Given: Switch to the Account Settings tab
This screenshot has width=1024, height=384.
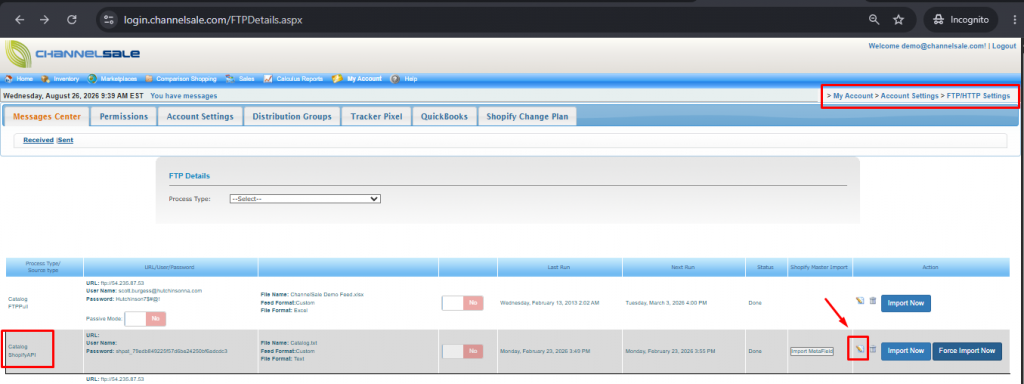Looking at the screenshot, I should click(x=200, y=117).
